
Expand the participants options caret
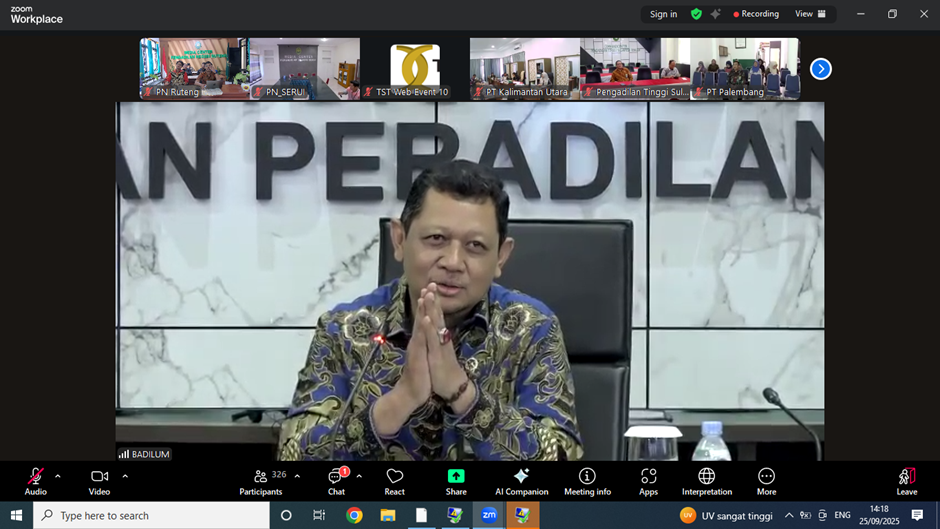click(297, 476)
